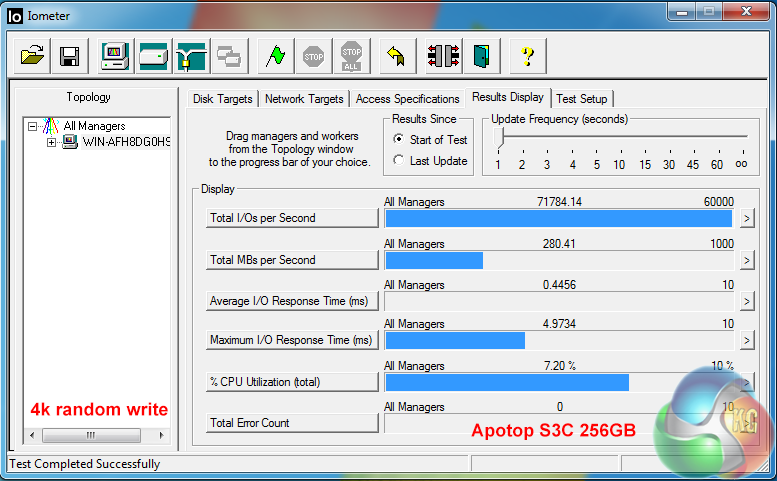777x481 pixels.
Task: Open the Access Specifications tab
Action: coord(407,99)
